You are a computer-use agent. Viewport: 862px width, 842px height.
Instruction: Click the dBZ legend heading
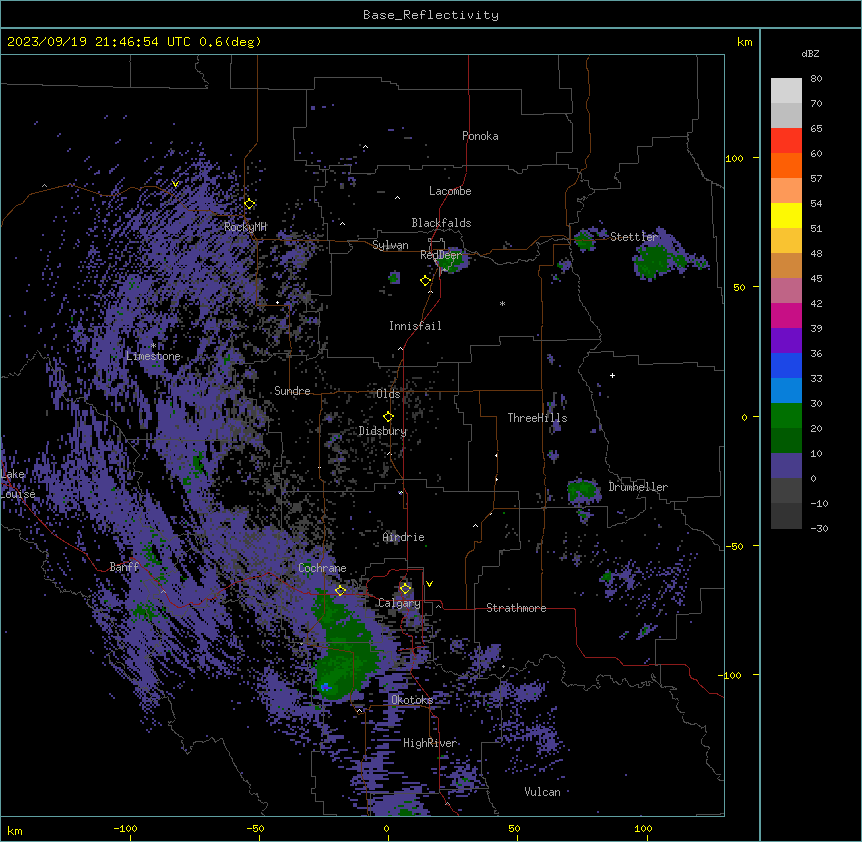810,54
